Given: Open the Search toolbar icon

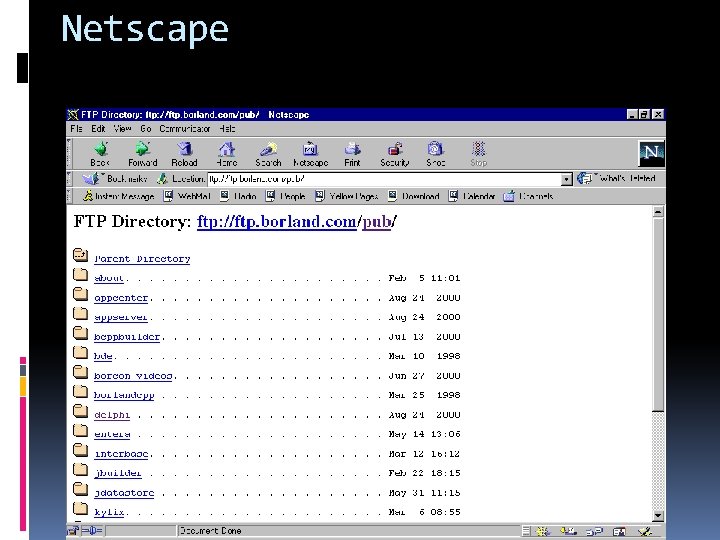Looking at the screenshot, I should point(268,154).
